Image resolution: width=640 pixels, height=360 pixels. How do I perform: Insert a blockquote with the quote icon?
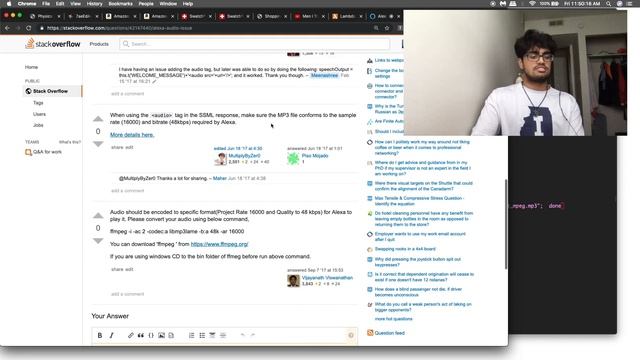[141, 335]
